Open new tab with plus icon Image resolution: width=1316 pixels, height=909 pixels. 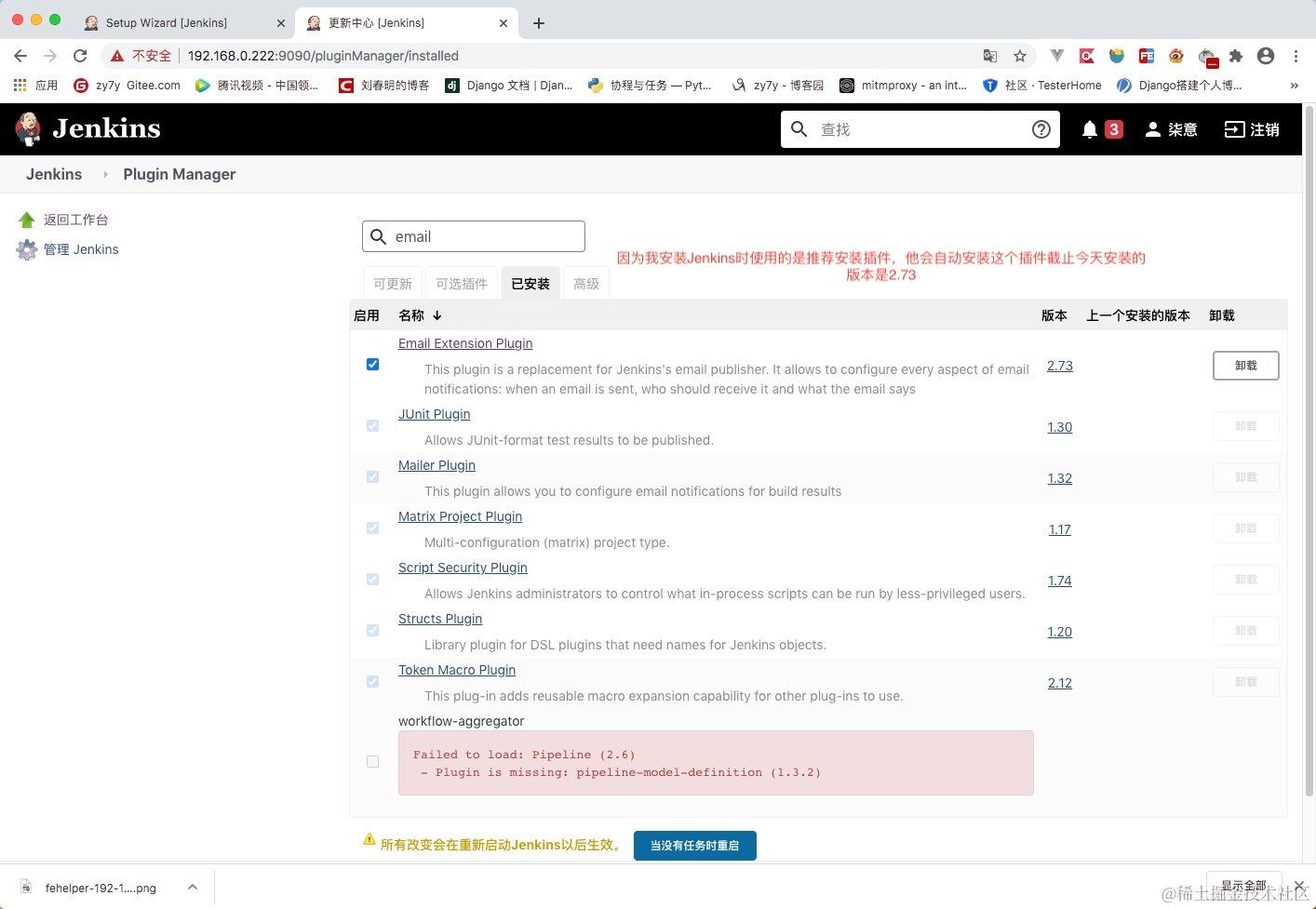click(539, 23)
